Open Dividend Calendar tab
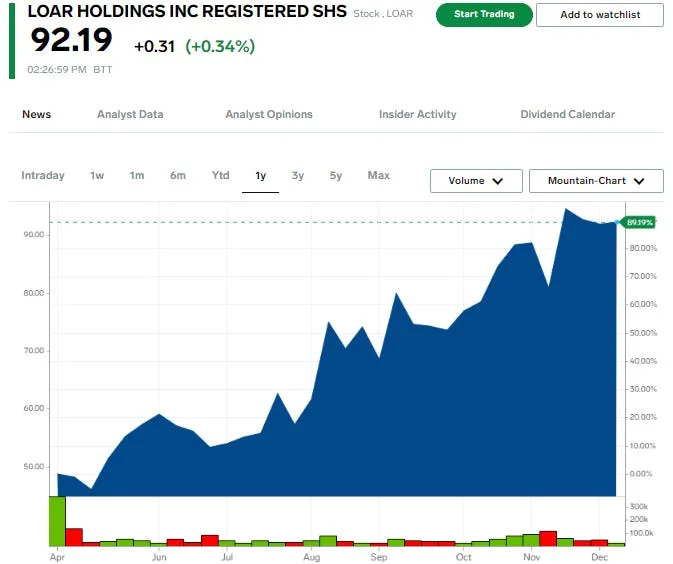Viewport: 673px width, 564px height. [x=567, y=114]
